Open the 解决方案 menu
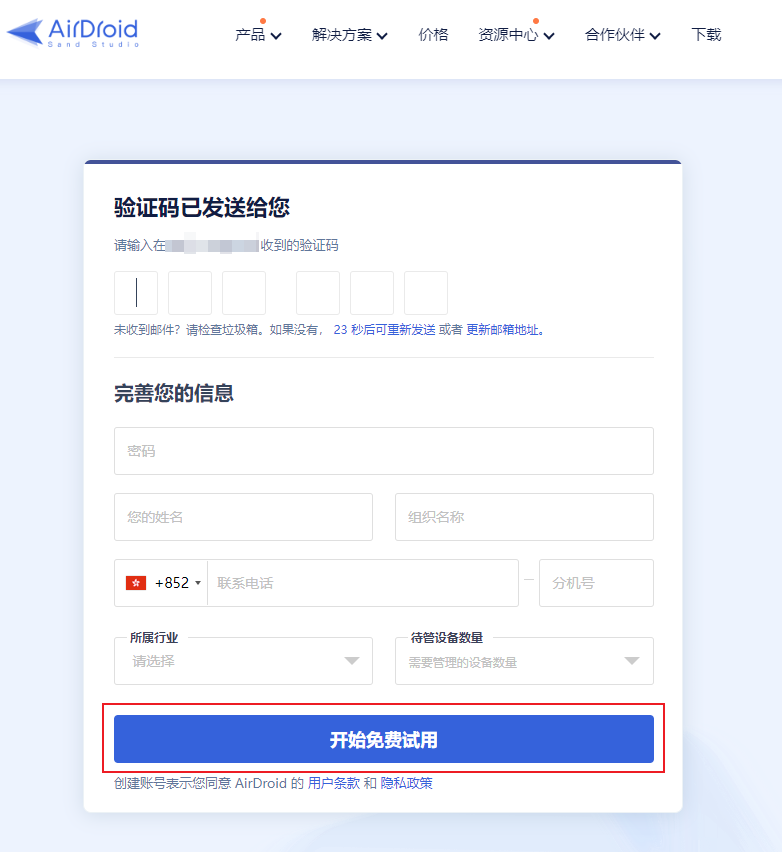This screenshot has height=852, width=782. [x=349, y=35]
